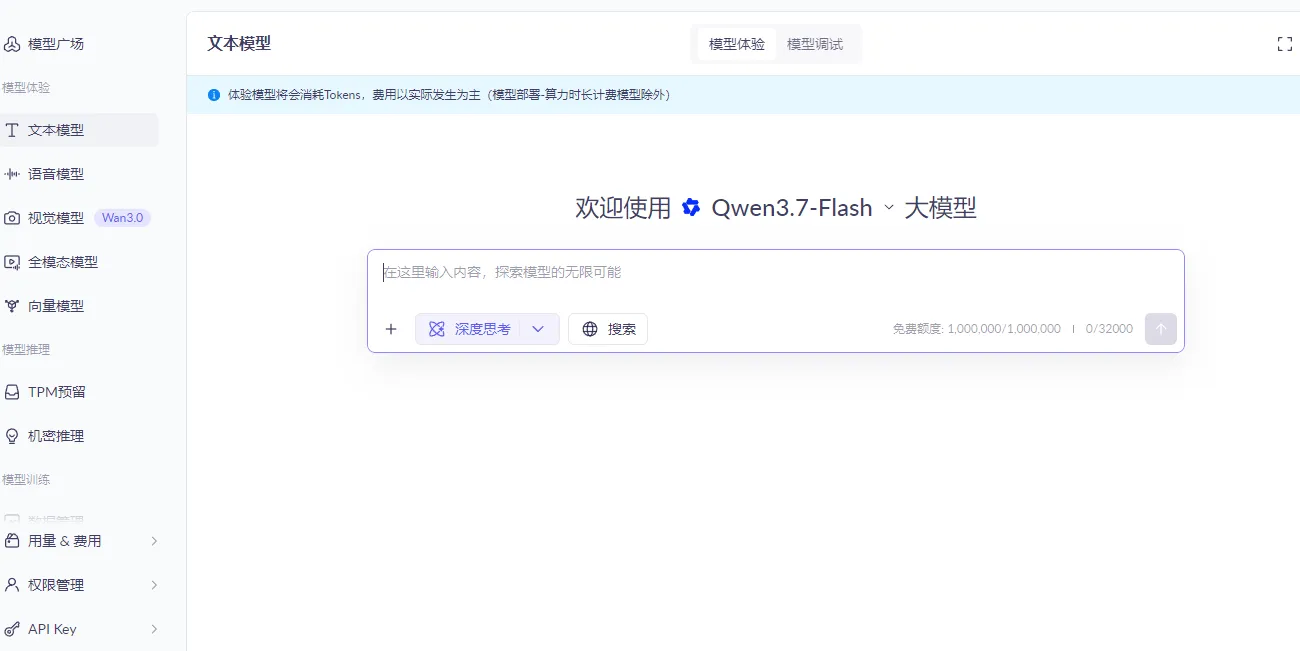The height and width of the screenshot is (651, 1300).
Task: Click the 深度思考 atom icon
Action: point(437,329)
